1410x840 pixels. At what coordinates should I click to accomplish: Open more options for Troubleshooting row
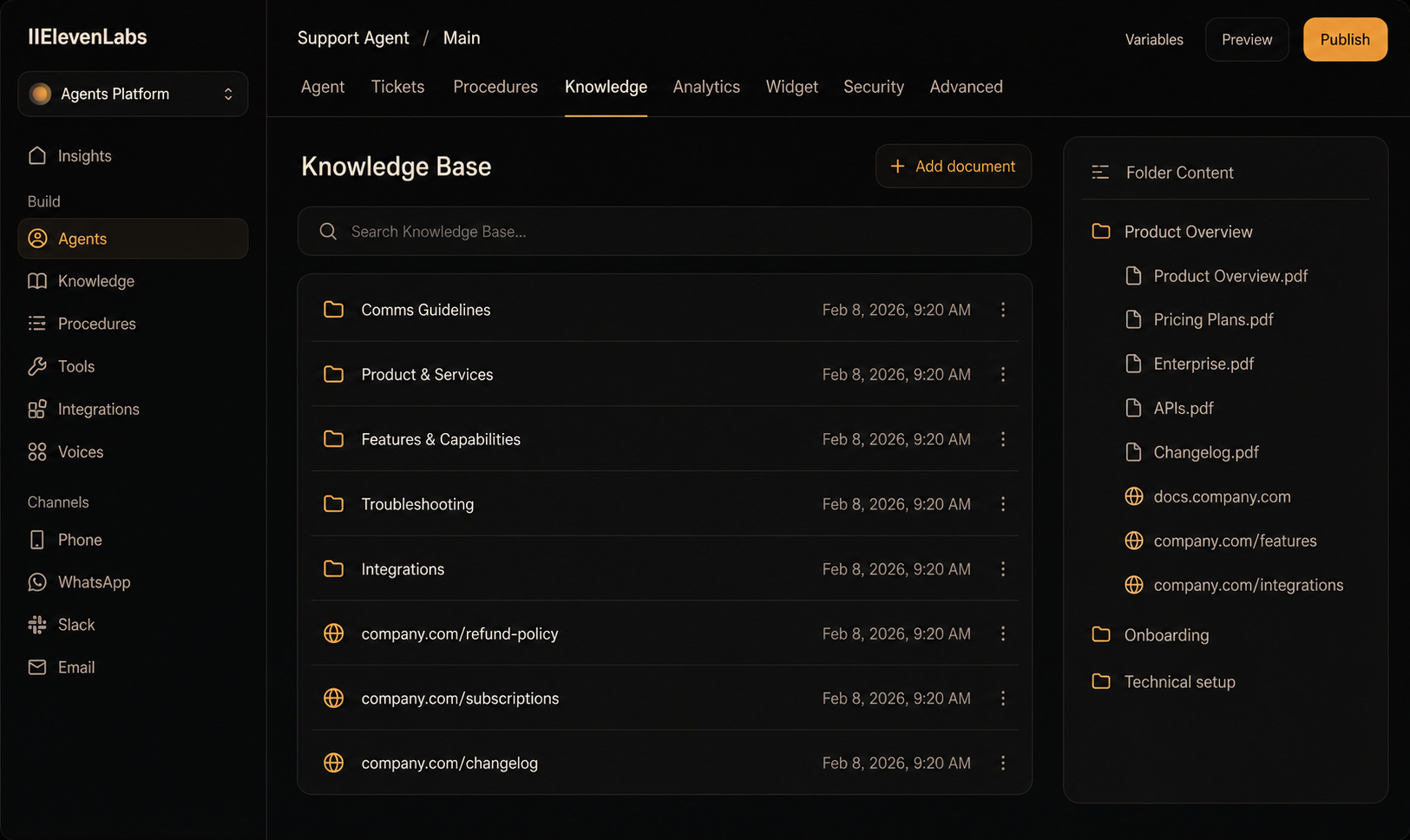[1003, 504]
